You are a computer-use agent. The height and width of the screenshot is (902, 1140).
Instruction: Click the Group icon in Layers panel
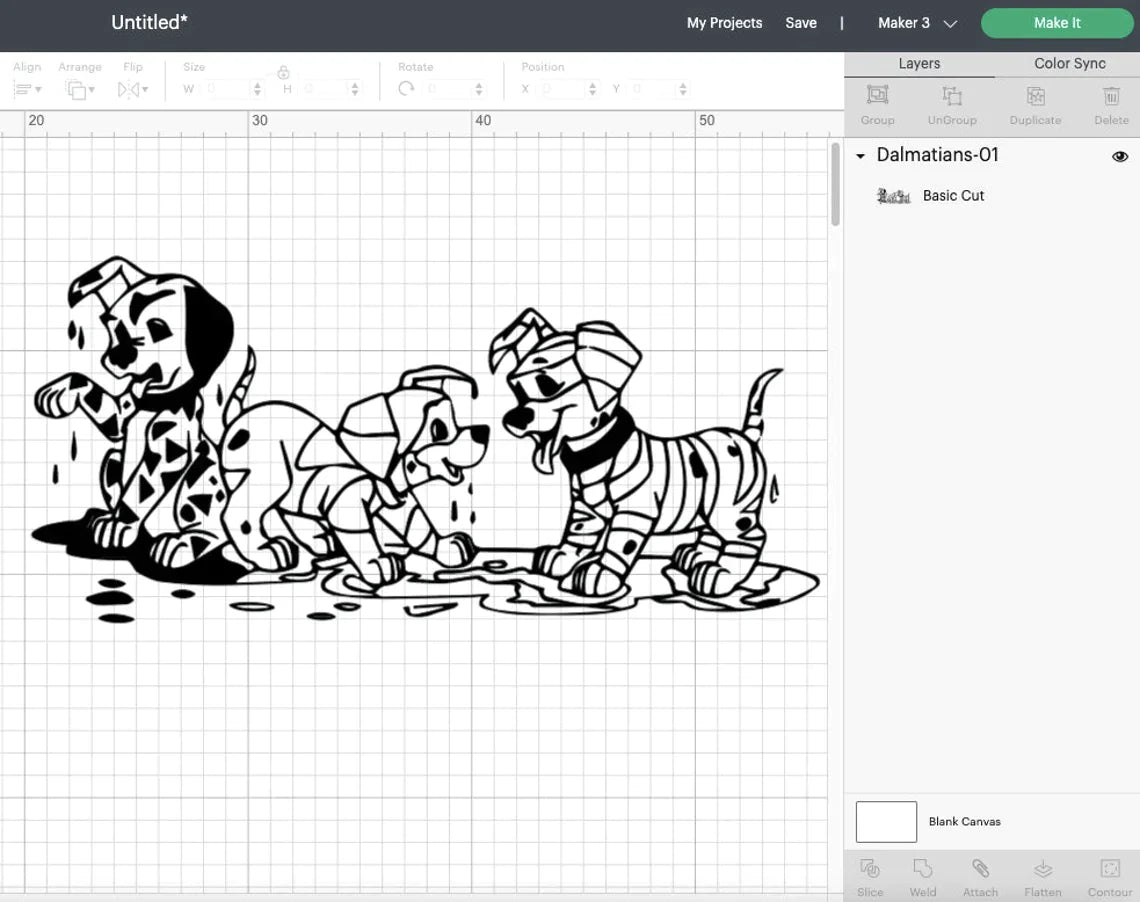[877, 96]
